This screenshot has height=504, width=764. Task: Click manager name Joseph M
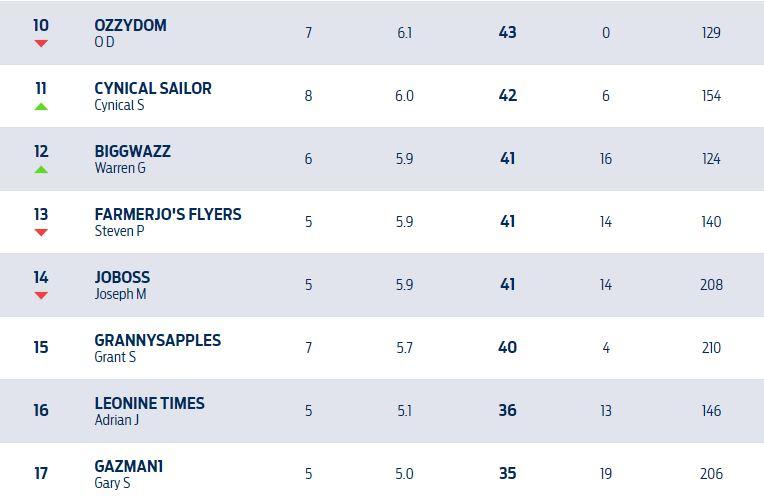tap(120, 294)
